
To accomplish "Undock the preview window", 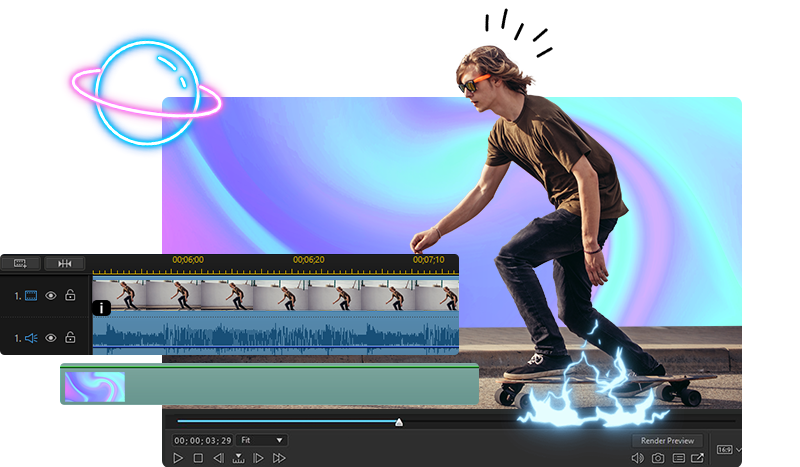I will pos(697,458).
